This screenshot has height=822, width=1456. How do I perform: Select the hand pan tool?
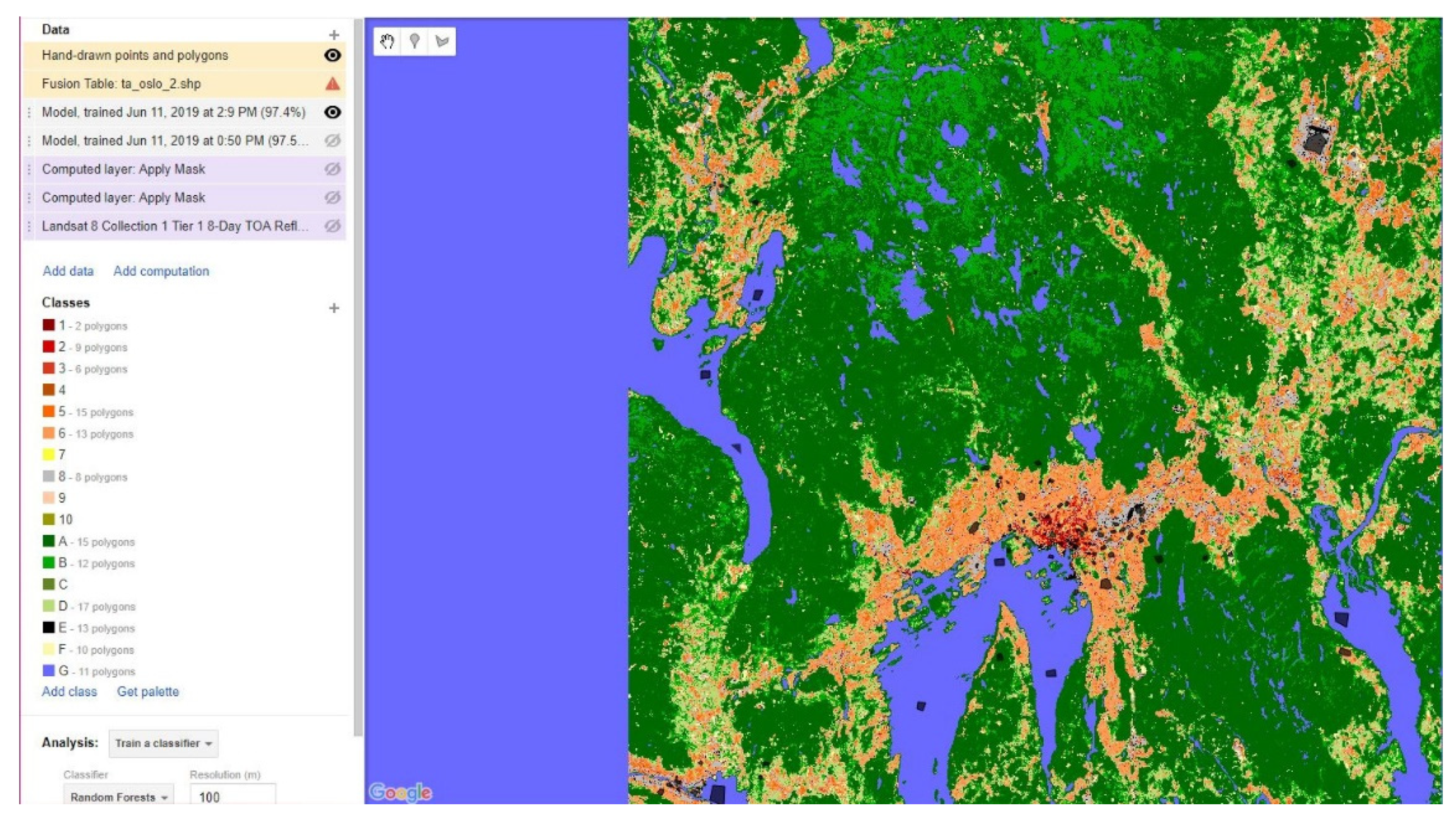click(x=387, y=41)
